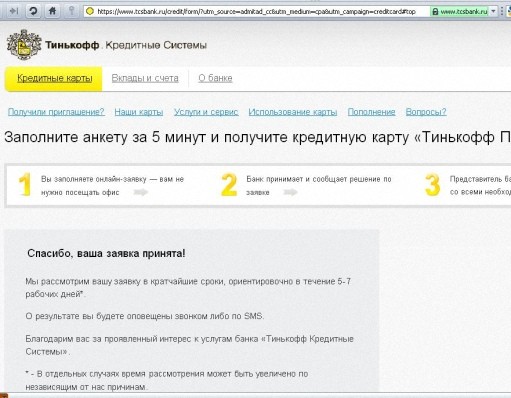
Task: Click the footnote 'В отдельных случаях время рассмотрения'
Action: coord(167,380)
